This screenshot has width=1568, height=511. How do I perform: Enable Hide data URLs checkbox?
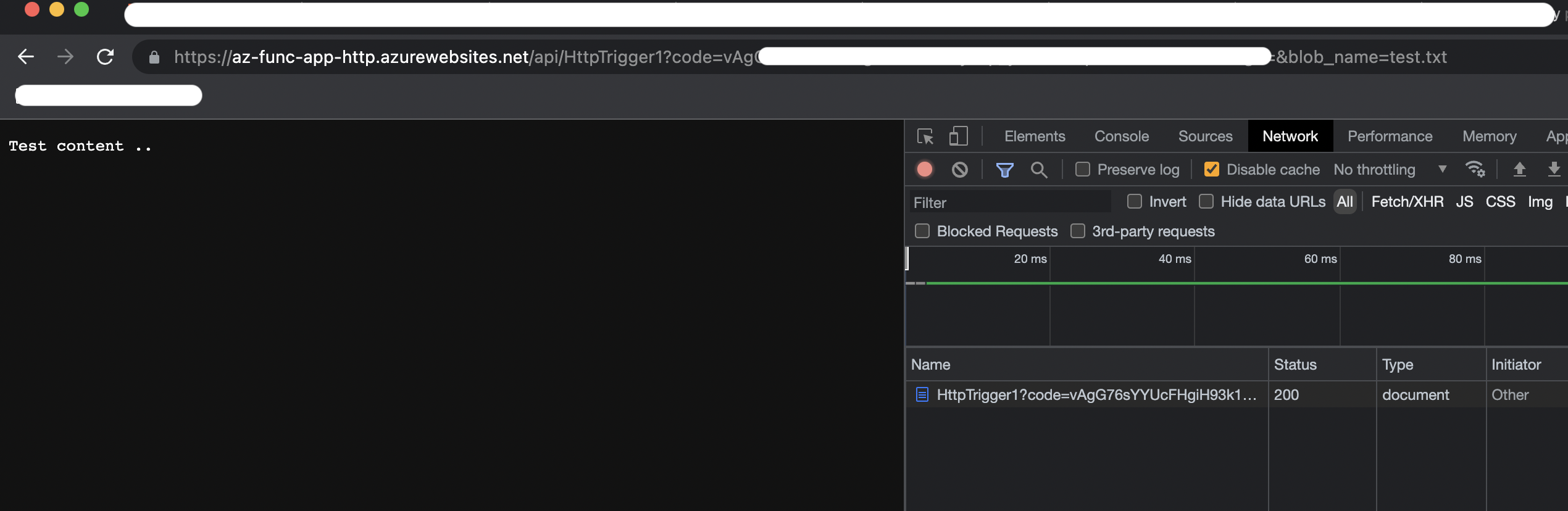(1206, 201)
